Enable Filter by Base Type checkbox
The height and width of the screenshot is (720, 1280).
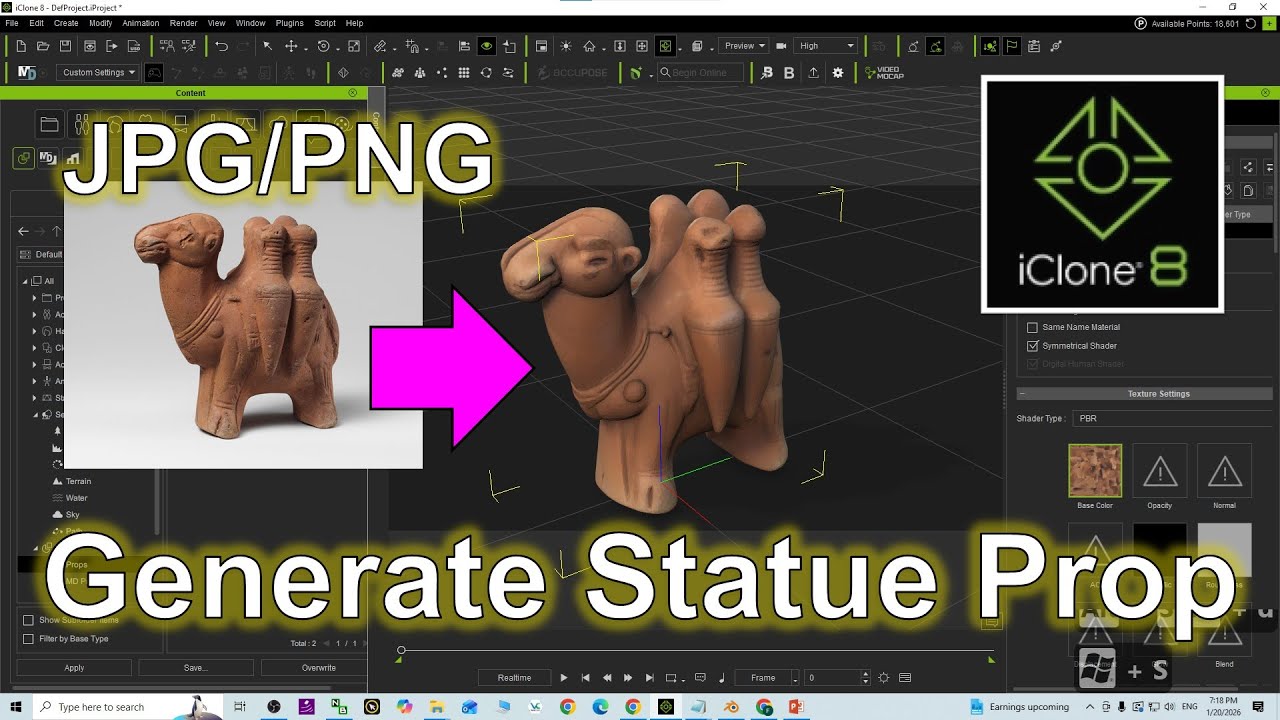(28, 639)
